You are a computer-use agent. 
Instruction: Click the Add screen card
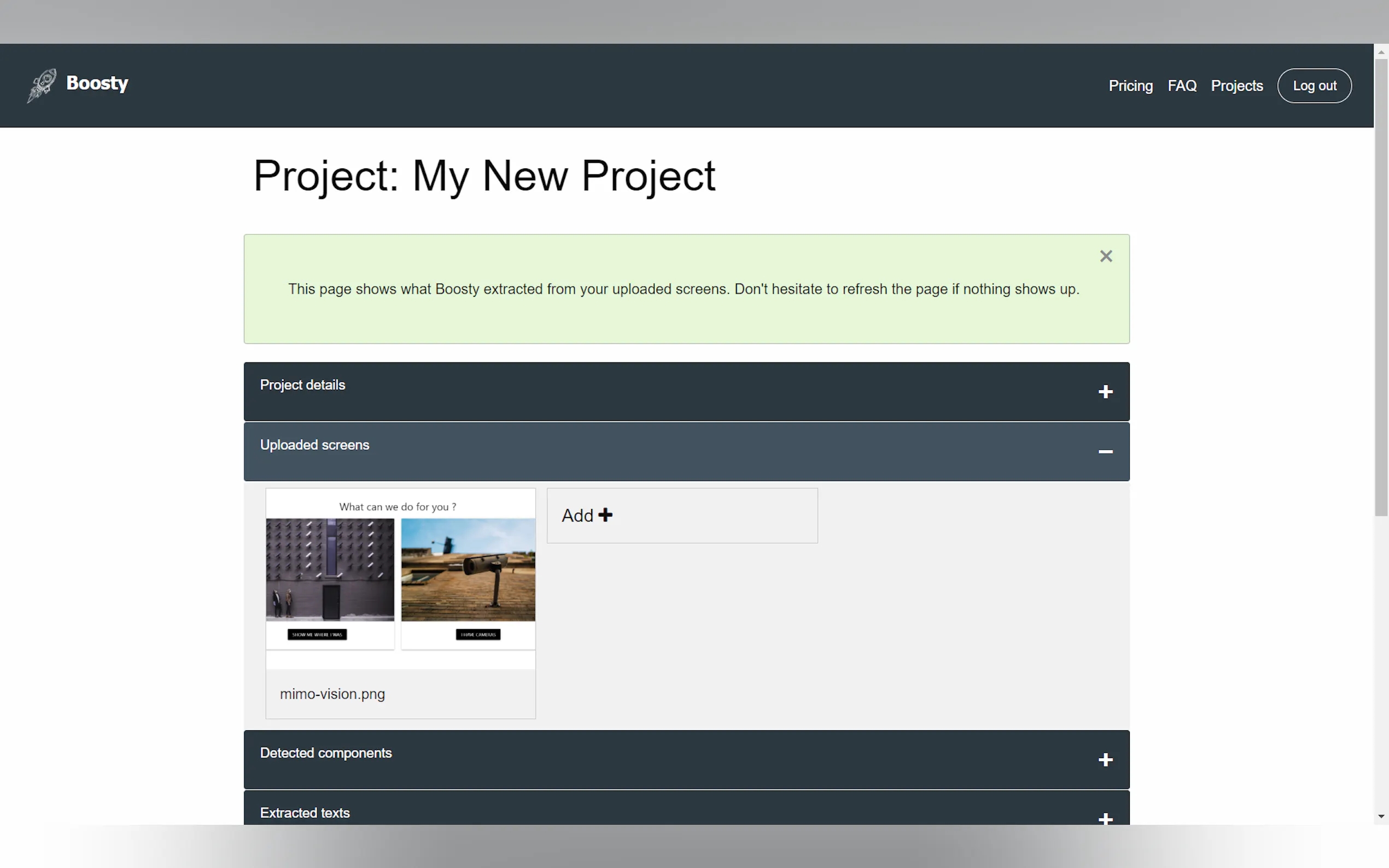click(681, 515)
